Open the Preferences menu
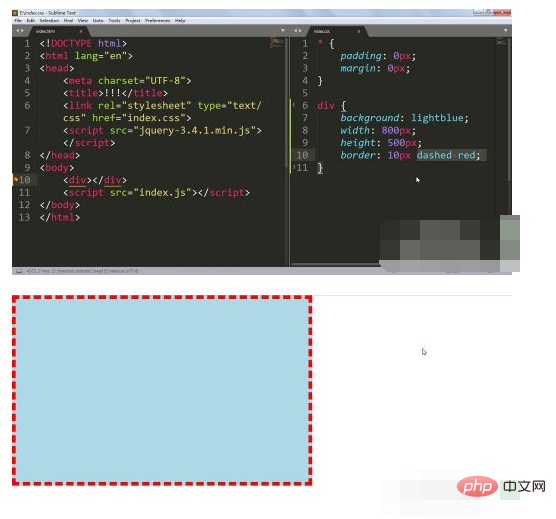Viewport: 556px width, 519px height. [157, 21]
